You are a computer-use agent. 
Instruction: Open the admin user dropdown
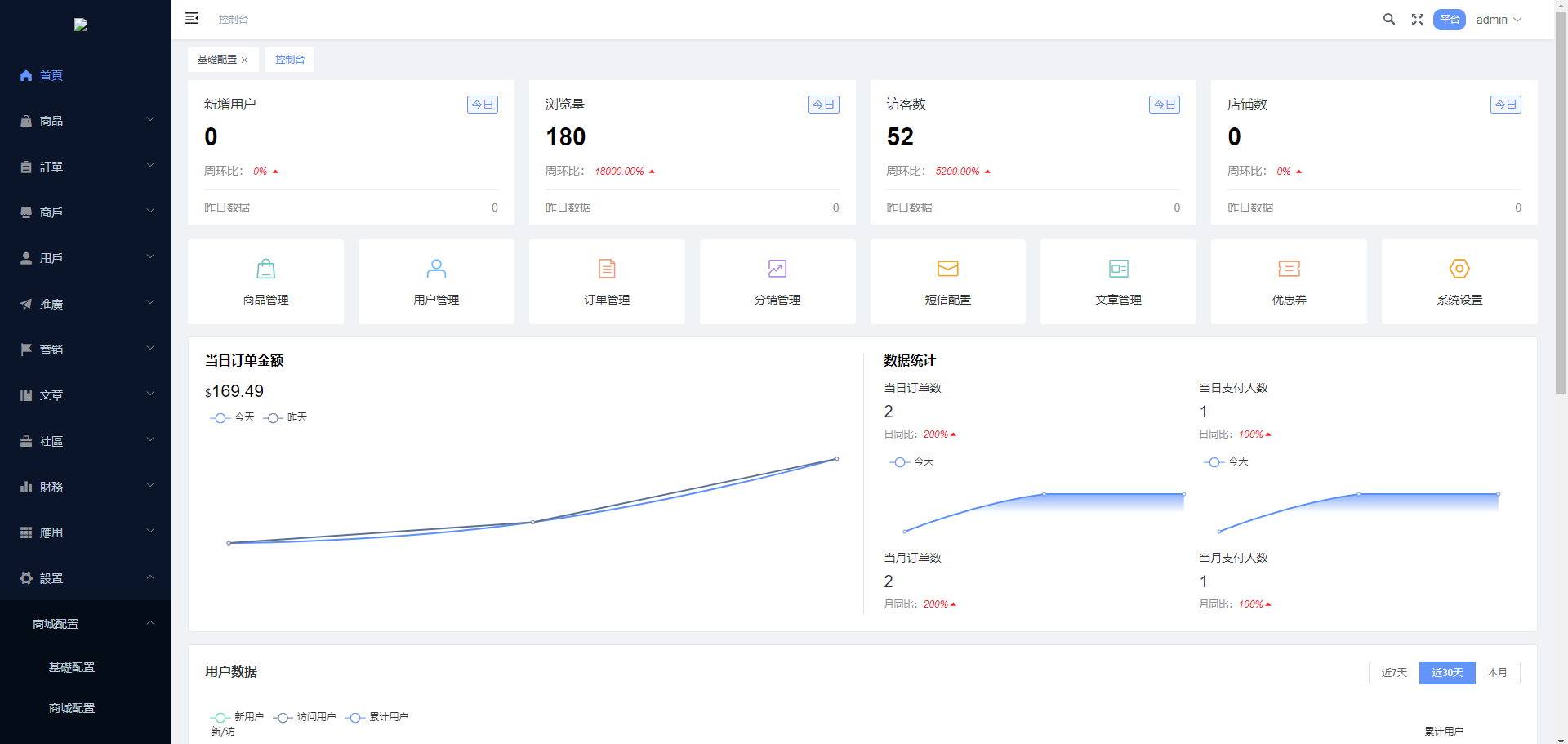pyautogui.click(x=1499, y=20)
